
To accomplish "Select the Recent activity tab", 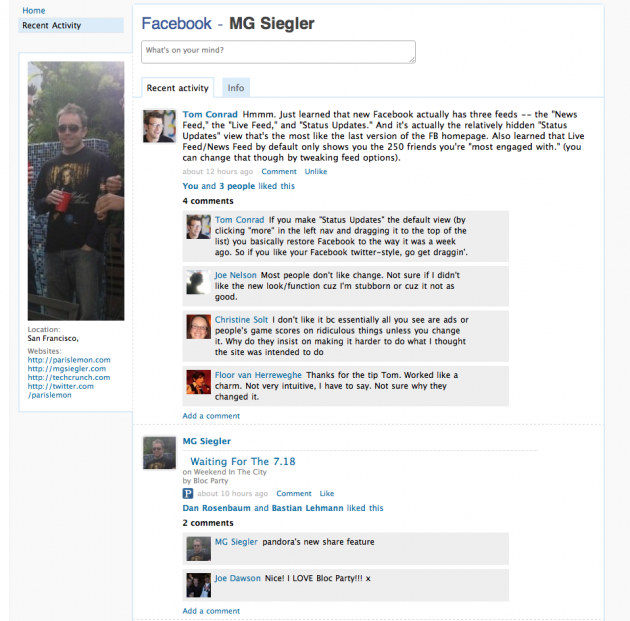I will 178,88.
